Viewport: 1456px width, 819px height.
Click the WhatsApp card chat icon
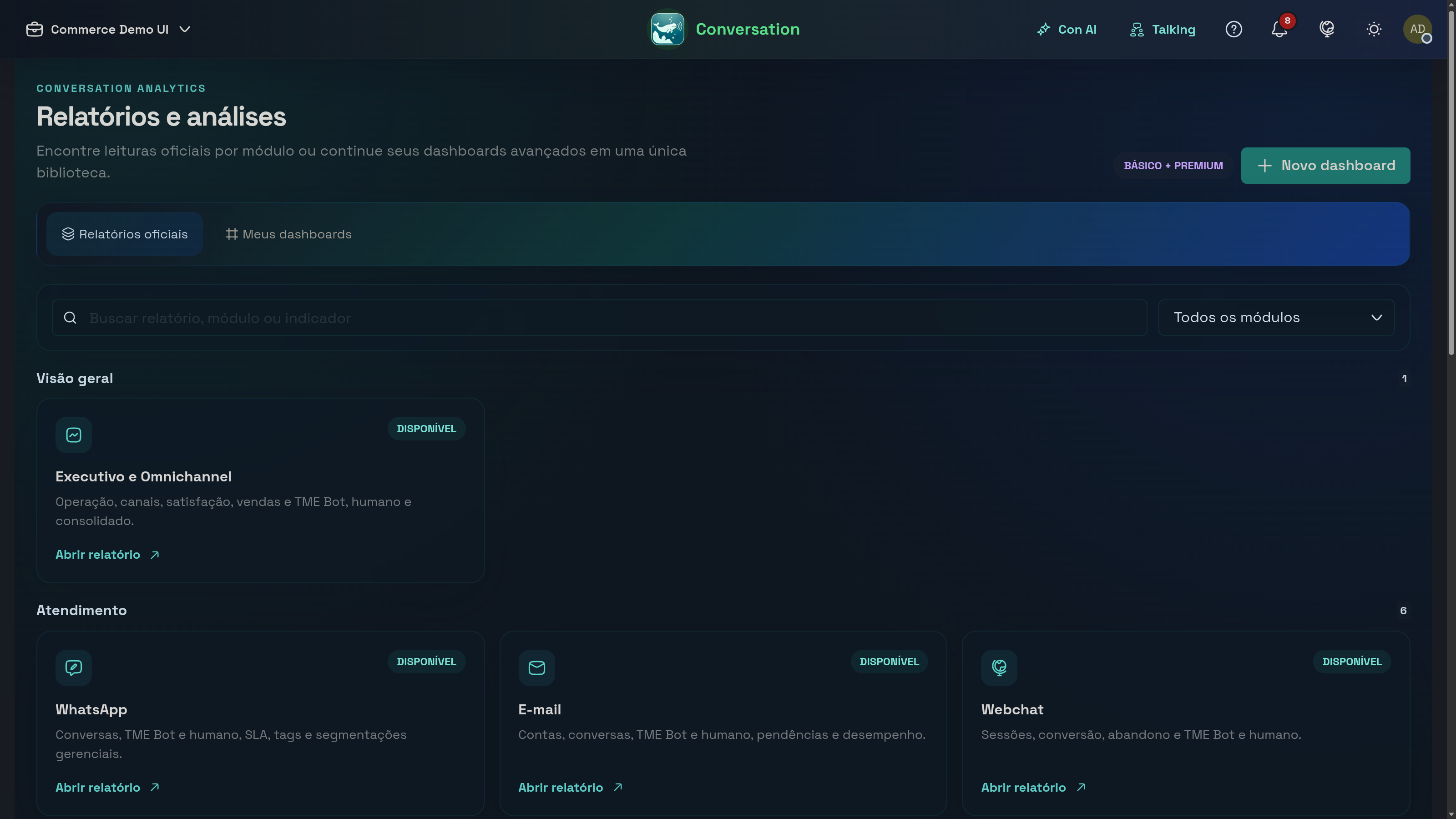73,667
